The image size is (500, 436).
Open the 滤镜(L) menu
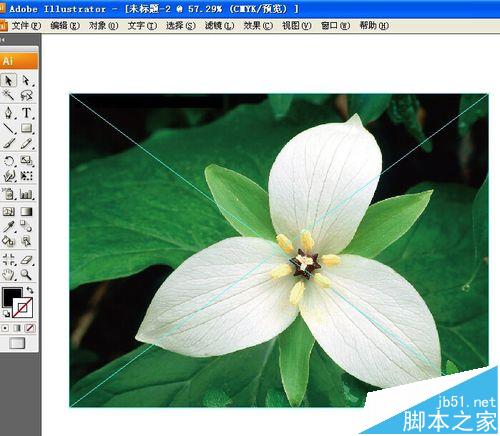[220, 26]
